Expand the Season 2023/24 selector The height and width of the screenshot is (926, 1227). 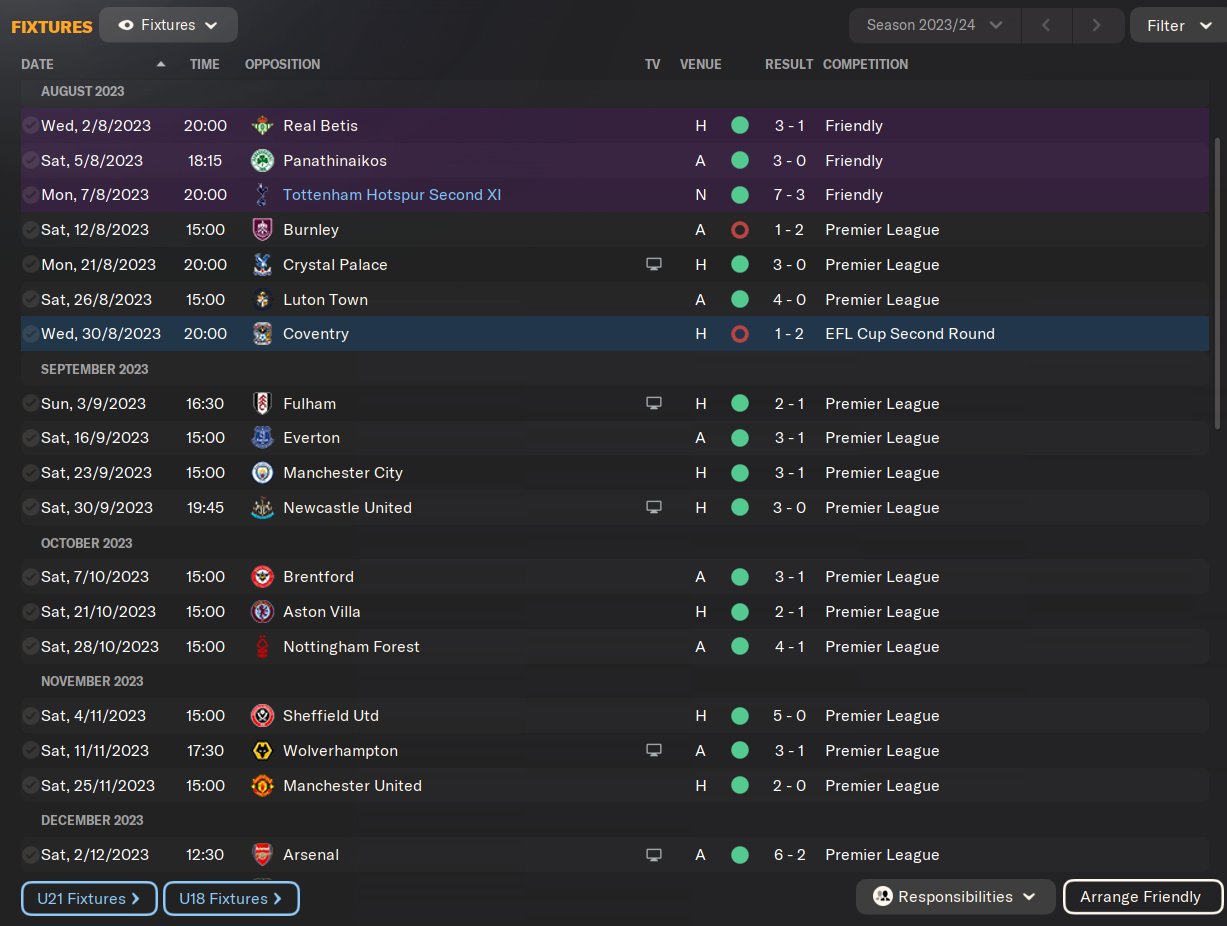click(x=934, y=25)
